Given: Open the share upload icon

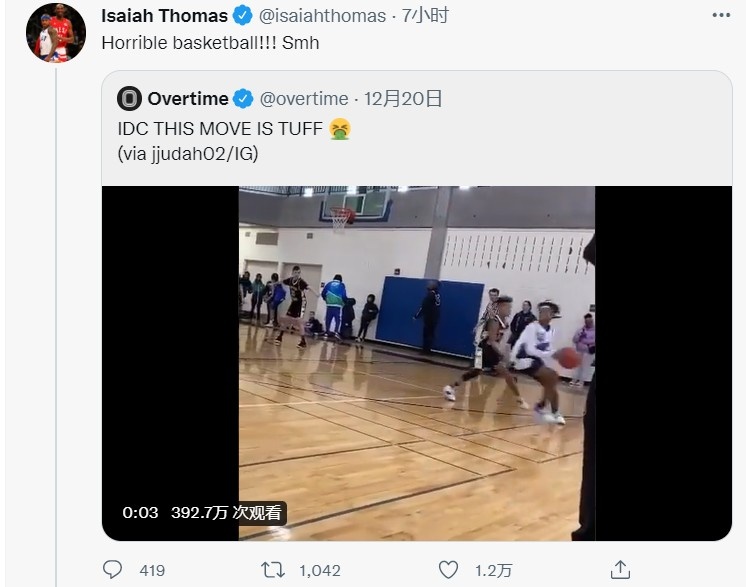Looking at the screenshot, I should pyautogui.click(x=620, y=569).
